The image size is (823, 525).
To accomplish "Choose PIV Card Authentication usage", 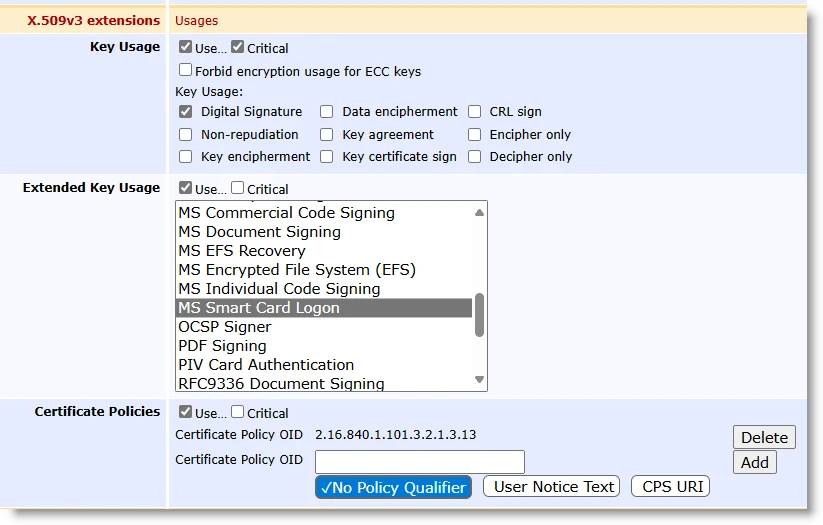I will pyautogui.click(x=323, y=364).
